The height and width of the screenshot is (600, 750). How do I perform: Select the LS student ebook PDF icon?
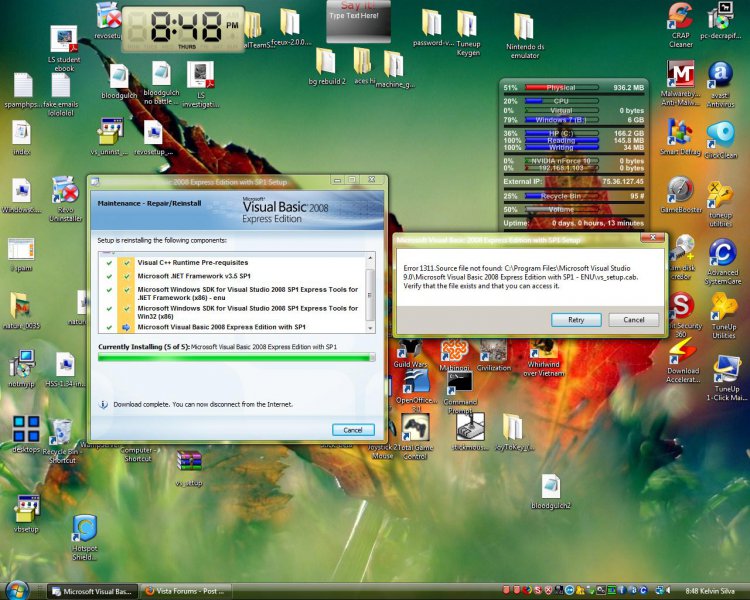tap(64, 49)
